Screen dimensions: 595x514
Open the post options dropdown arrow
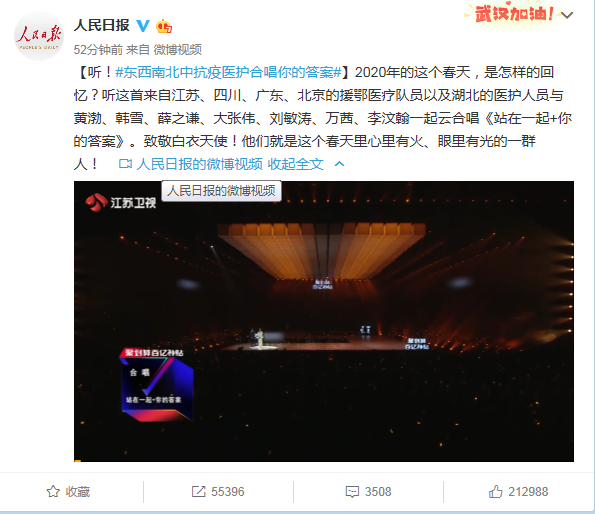click(x=567, y=15)
